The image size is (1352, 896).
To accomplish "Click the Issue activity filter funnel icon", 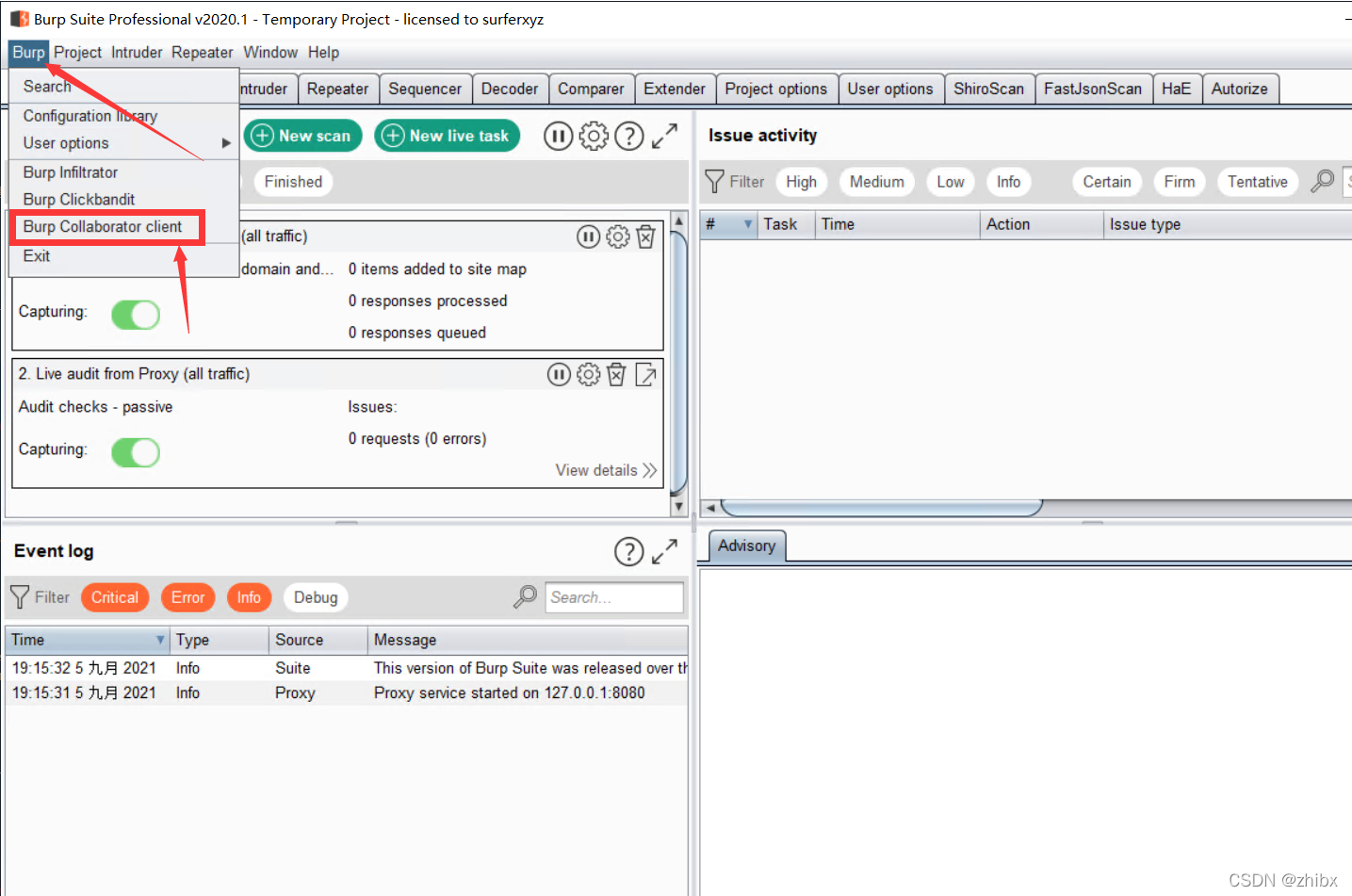I will pyautogui.click(x=715, y=182).
